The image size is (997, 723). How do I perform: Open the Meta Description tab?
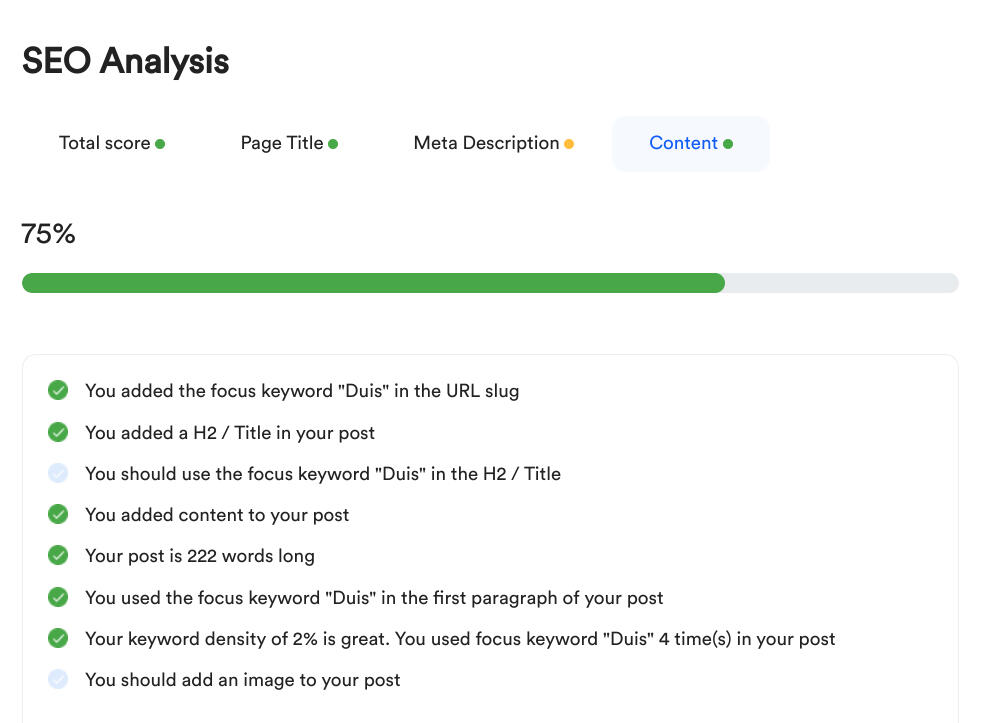(x=493, y=143)
